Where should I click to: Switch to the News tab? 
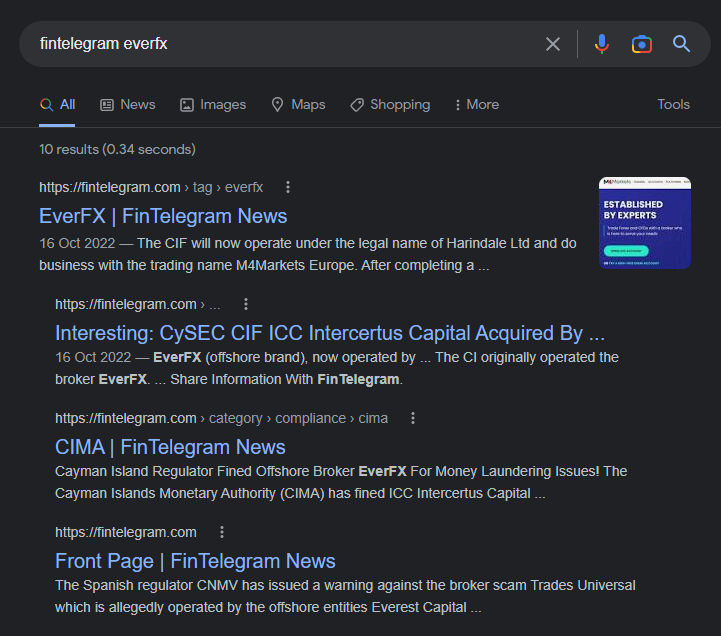tap(128, 104)
